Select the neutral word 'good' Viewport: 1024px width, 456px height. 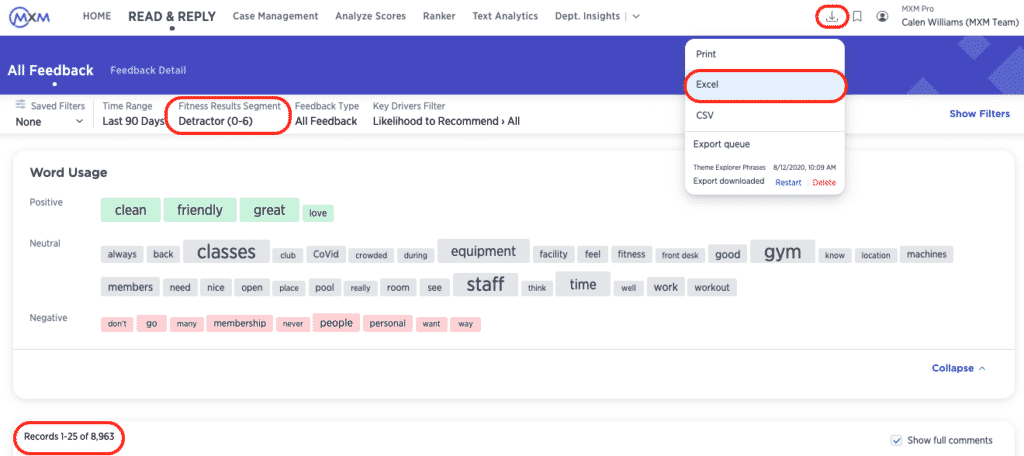pyautogui.click(x=728, y=255)
